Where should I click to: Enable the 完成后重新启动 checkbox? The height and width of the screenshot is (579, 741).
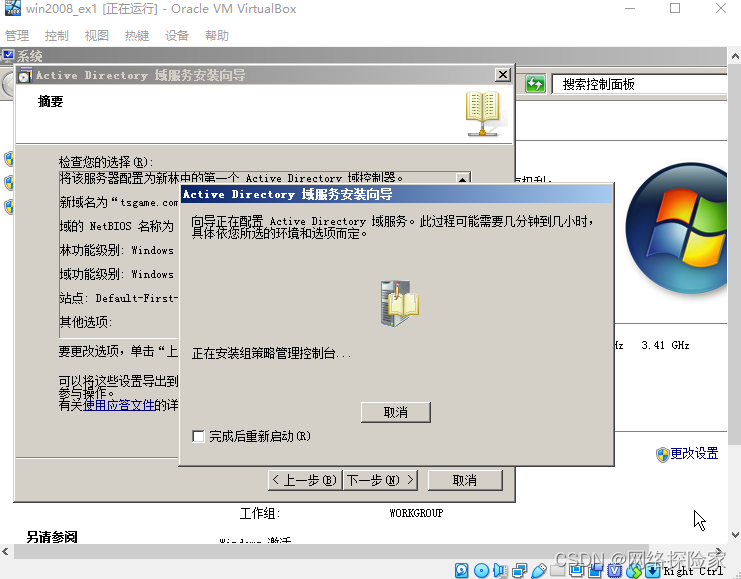click(x=198, y=436)
